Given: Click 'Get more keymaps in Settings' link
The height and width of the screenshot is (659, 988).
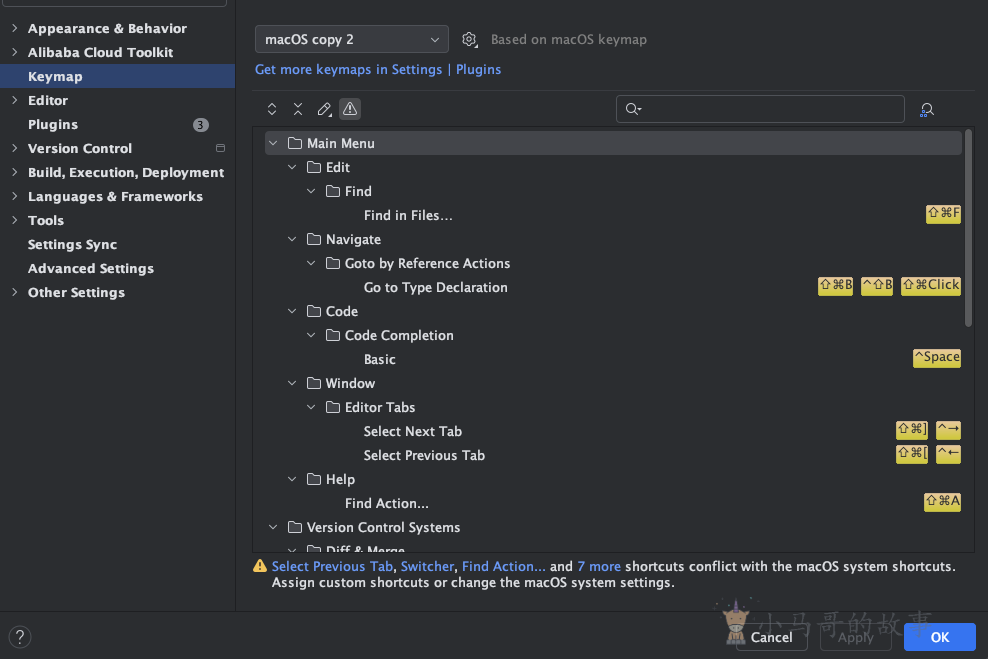Looking at the screenshot, I should pyautogui.click(x=348, y=70).
